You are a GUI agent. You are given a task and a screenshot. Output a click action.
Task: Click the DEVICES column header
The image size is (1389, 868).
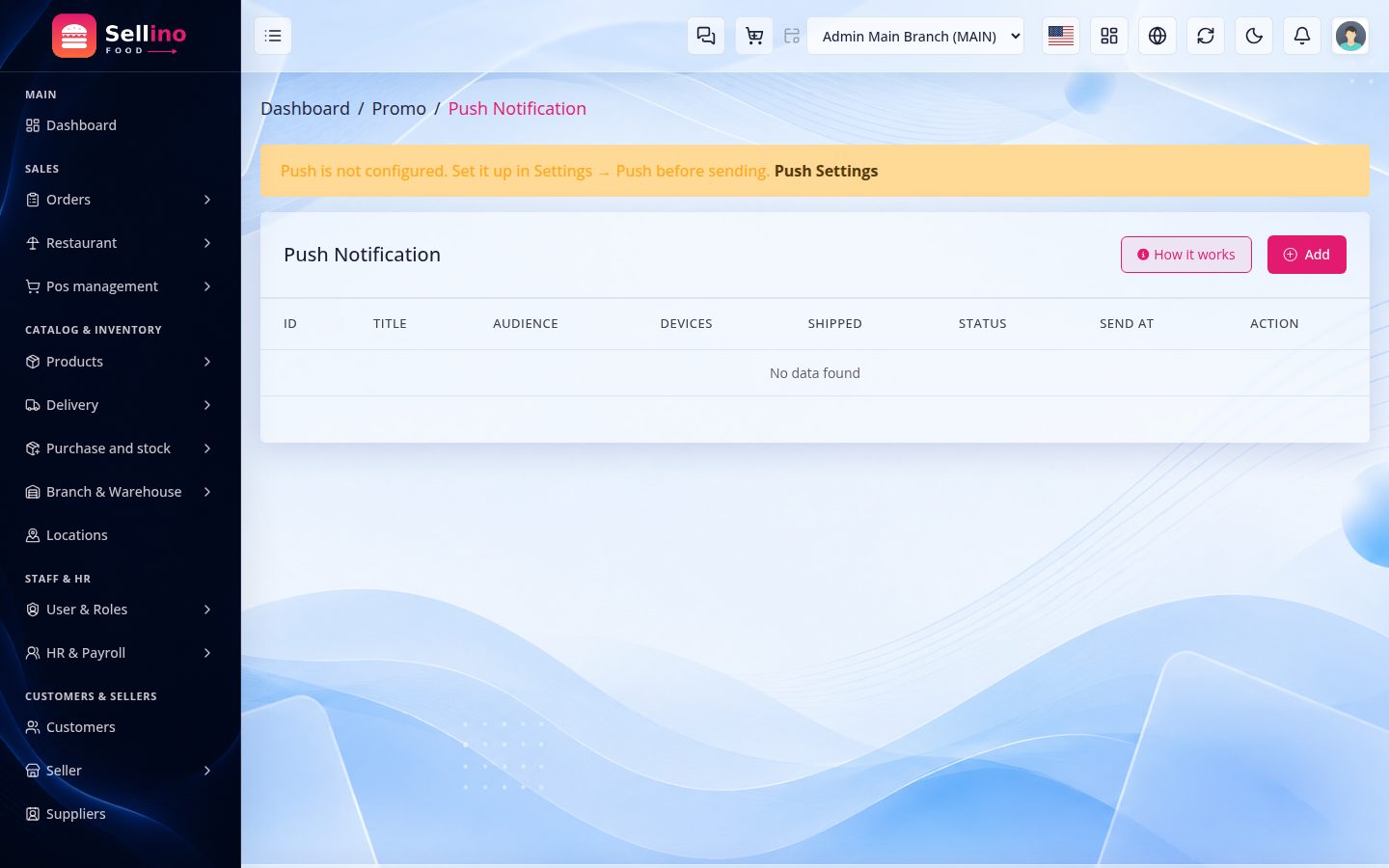687,324
